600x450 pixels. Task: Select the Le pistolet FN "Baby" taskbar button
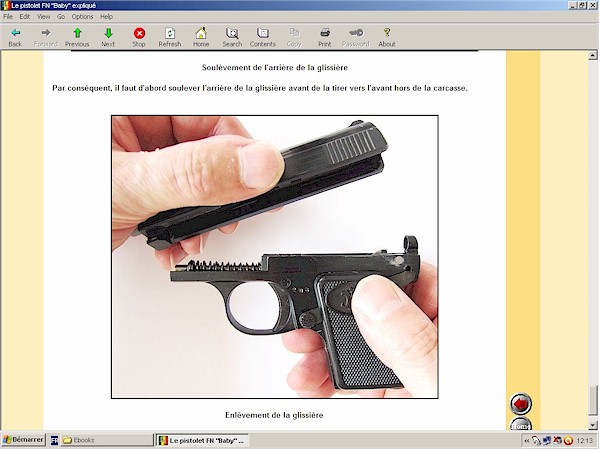tap(203, 440)
